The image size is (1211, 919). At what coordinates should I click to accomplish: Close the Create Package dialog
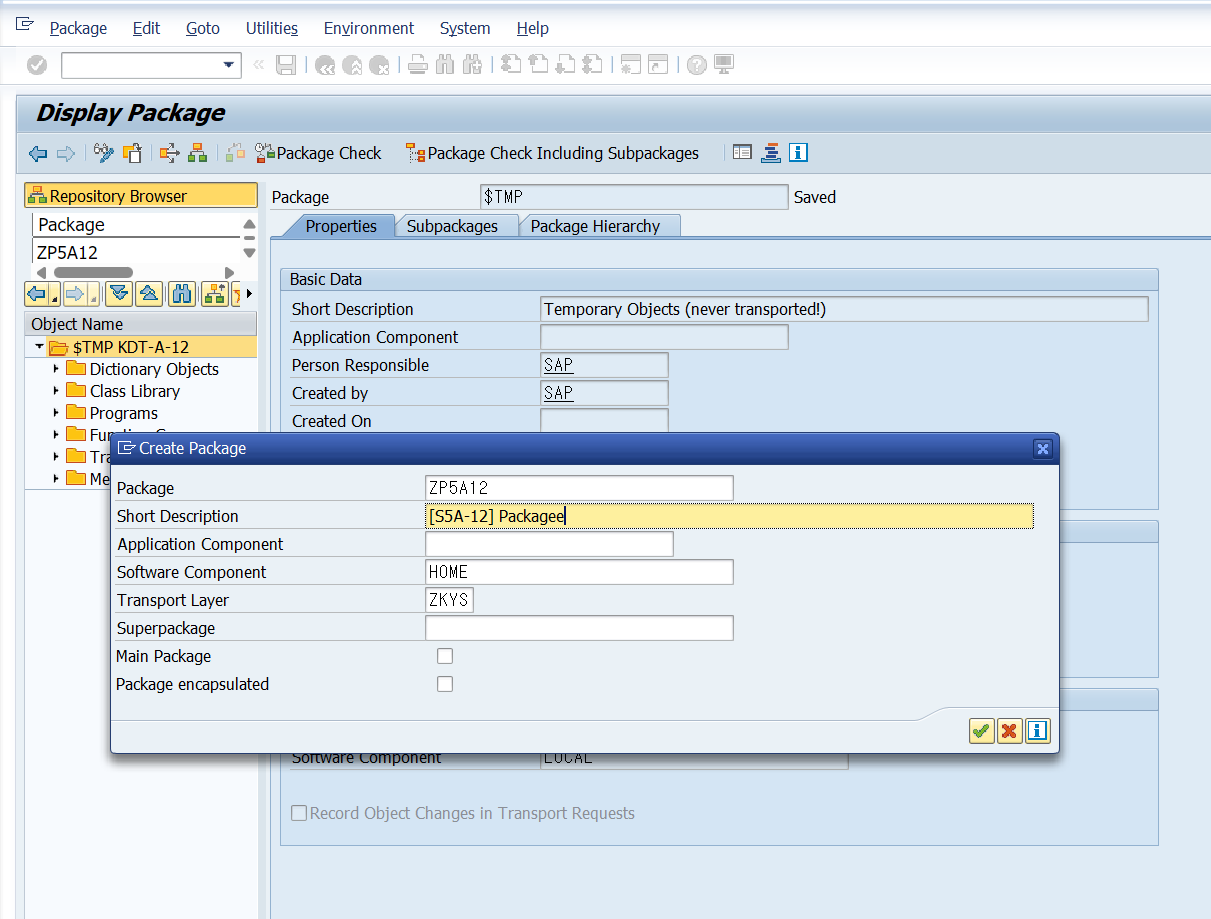coord(1042,448)
